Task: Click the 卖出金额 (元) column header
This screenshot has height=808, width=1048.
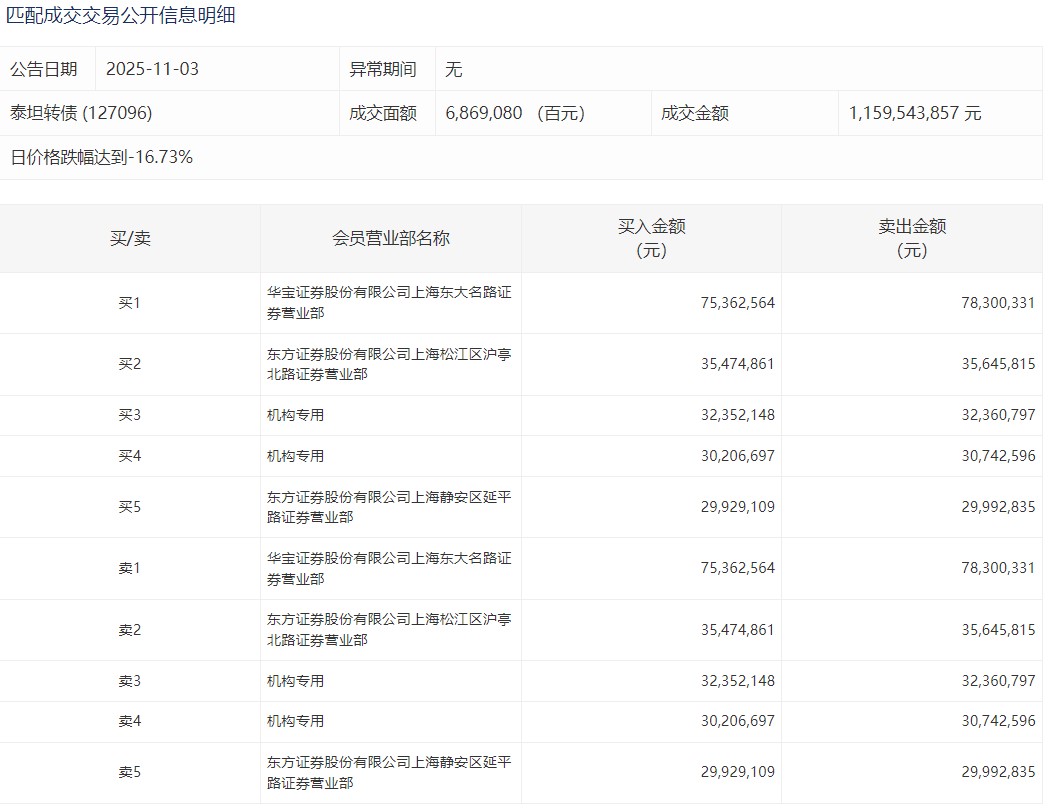Action: 911,238
